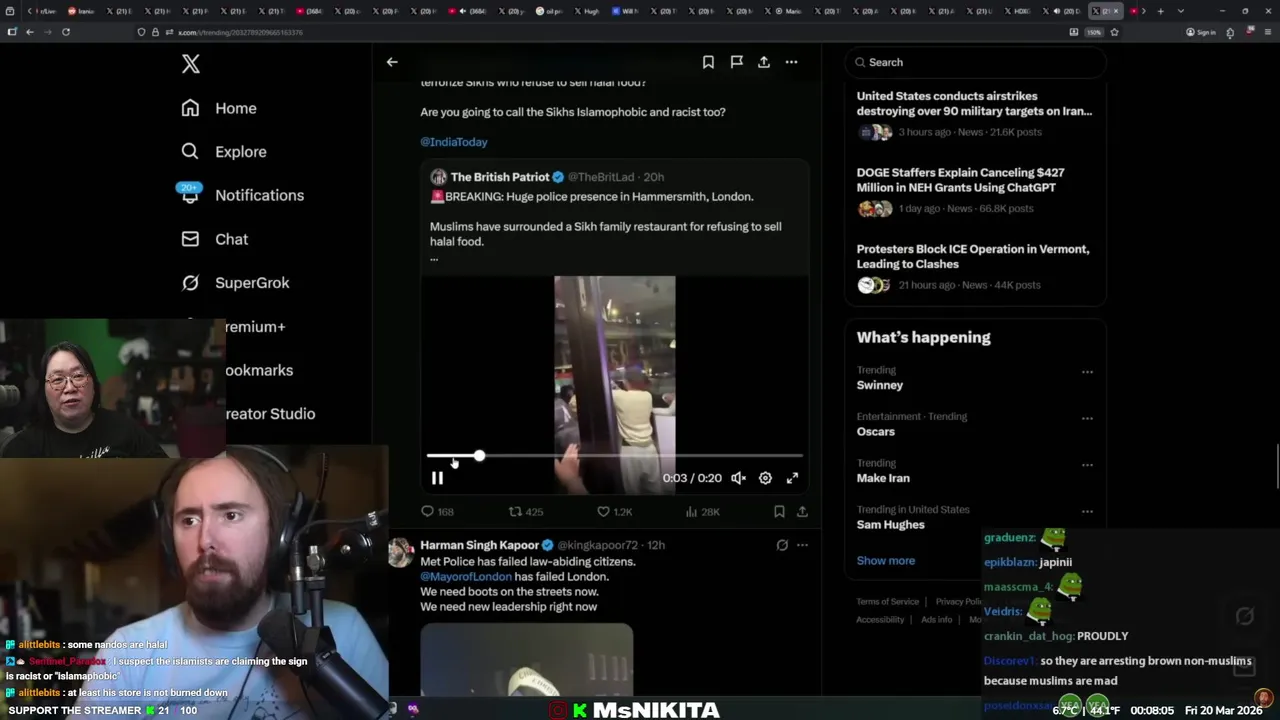Click the browser Sign in button
This screenshot has width=1280, height=720.
(1201, 32)
